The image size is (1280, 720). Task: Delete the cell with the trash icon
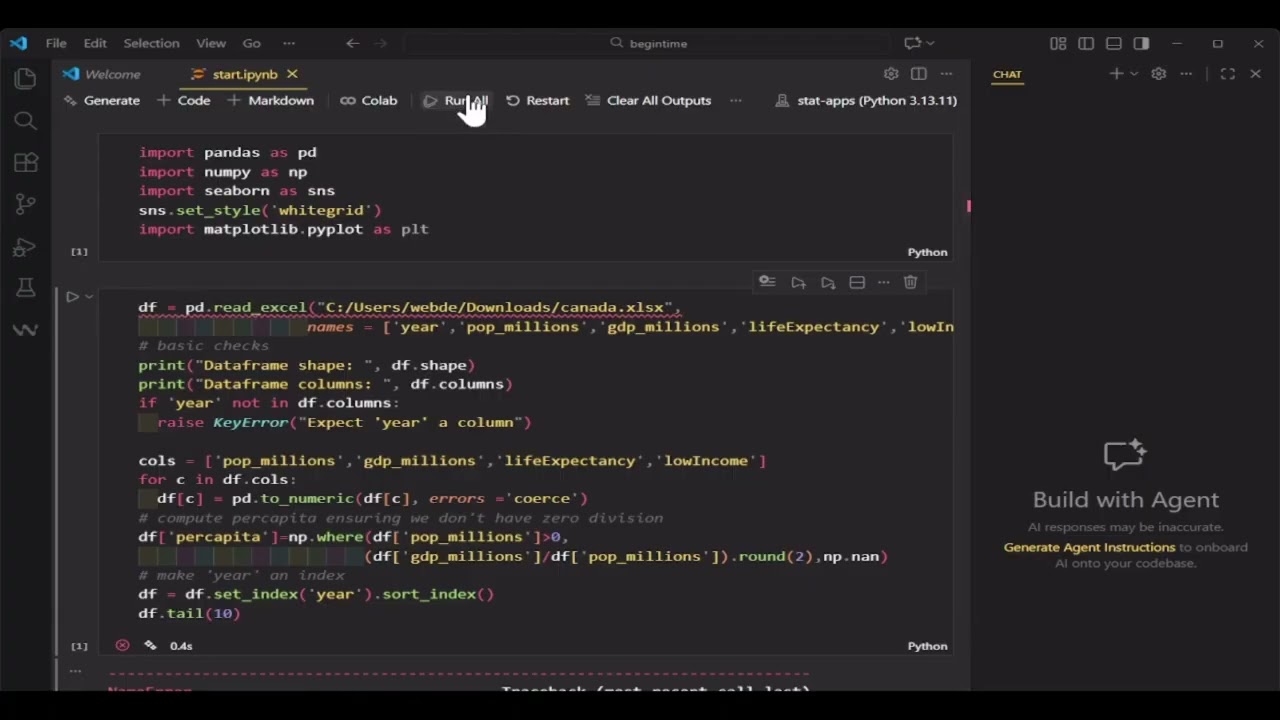click(x=910, y=283)
